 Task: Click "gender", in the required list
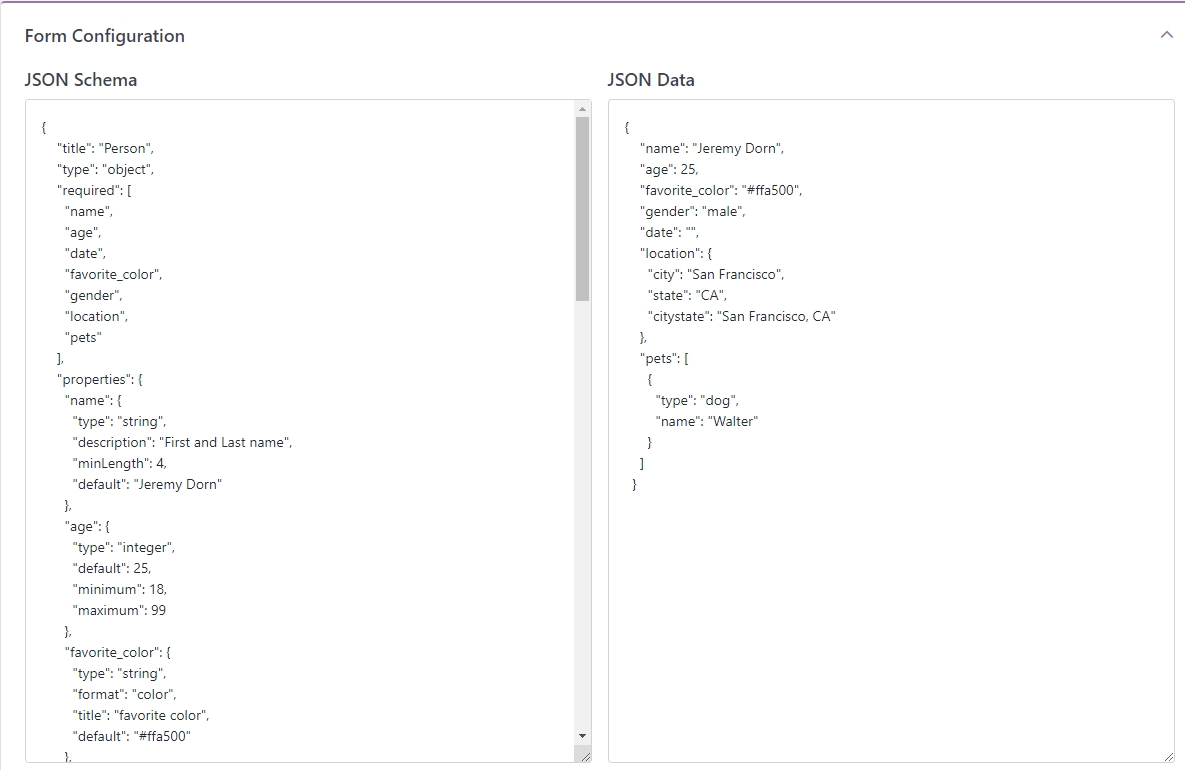tap(93, 295)
